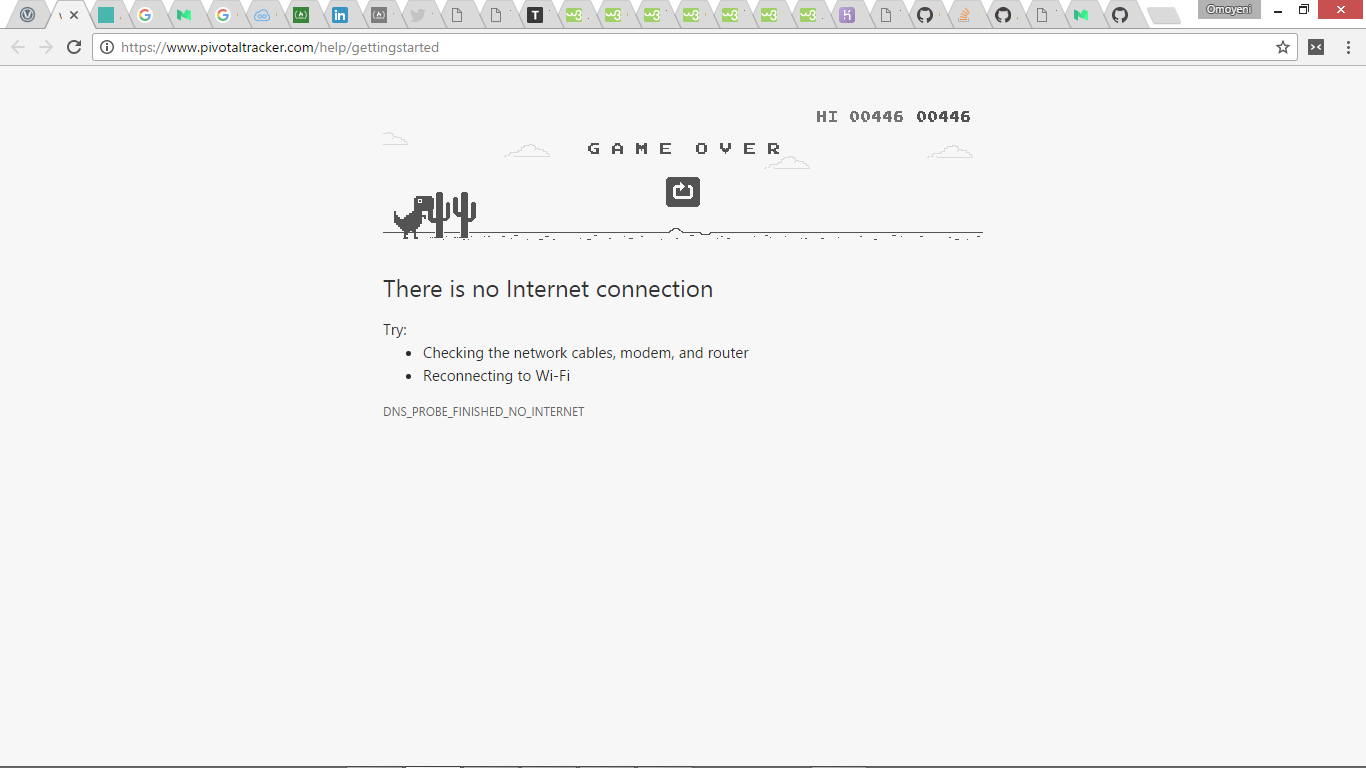This screenshot has width=1366, height=768.
Task: Switch to the purple Heroku tab
Action: coord(847,15)
